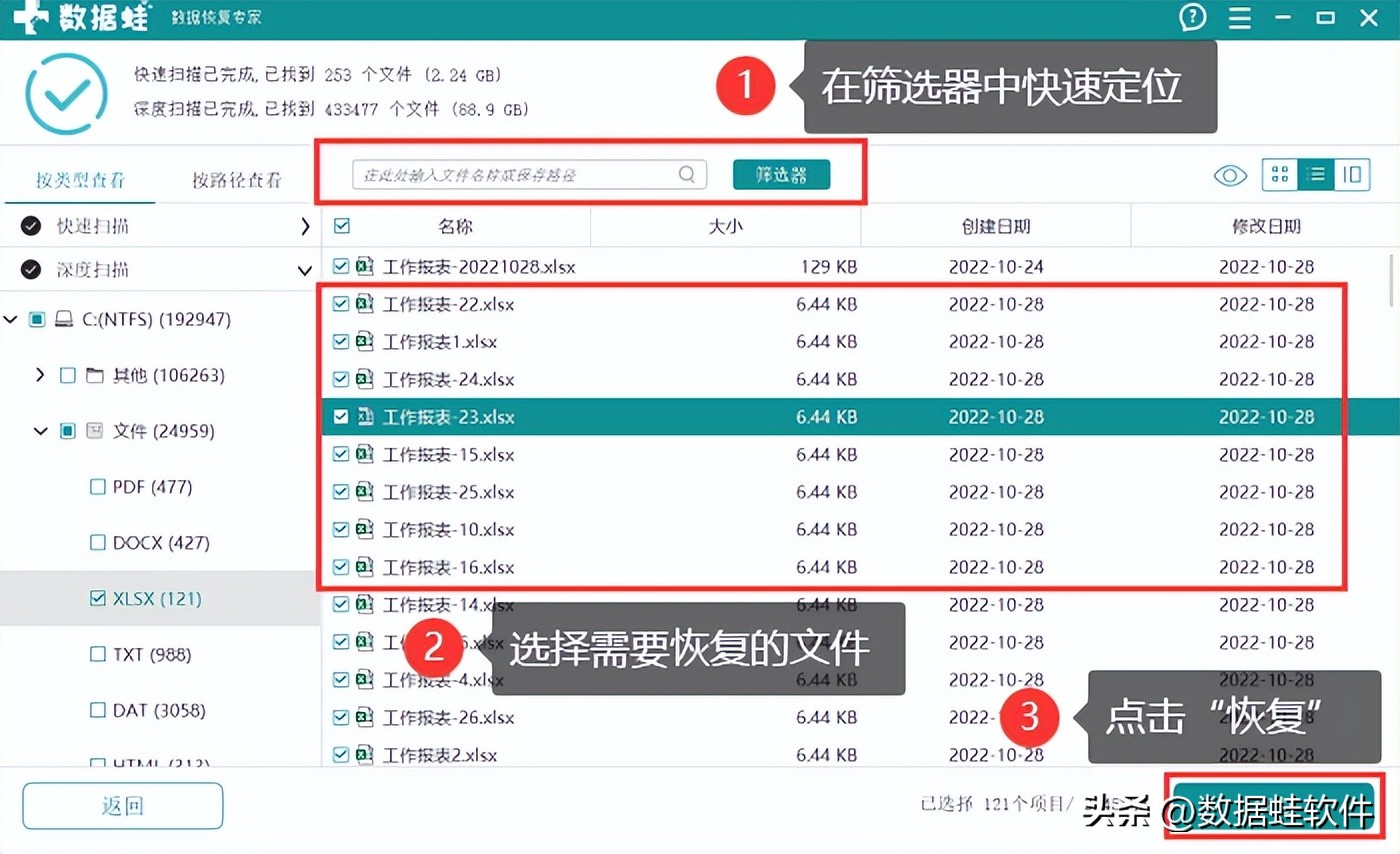The width and height of the screenshot is (1400, 854).
Task: Enable file preview with the eye icon
Action: pyautogui.click(x=1229, y=174)
